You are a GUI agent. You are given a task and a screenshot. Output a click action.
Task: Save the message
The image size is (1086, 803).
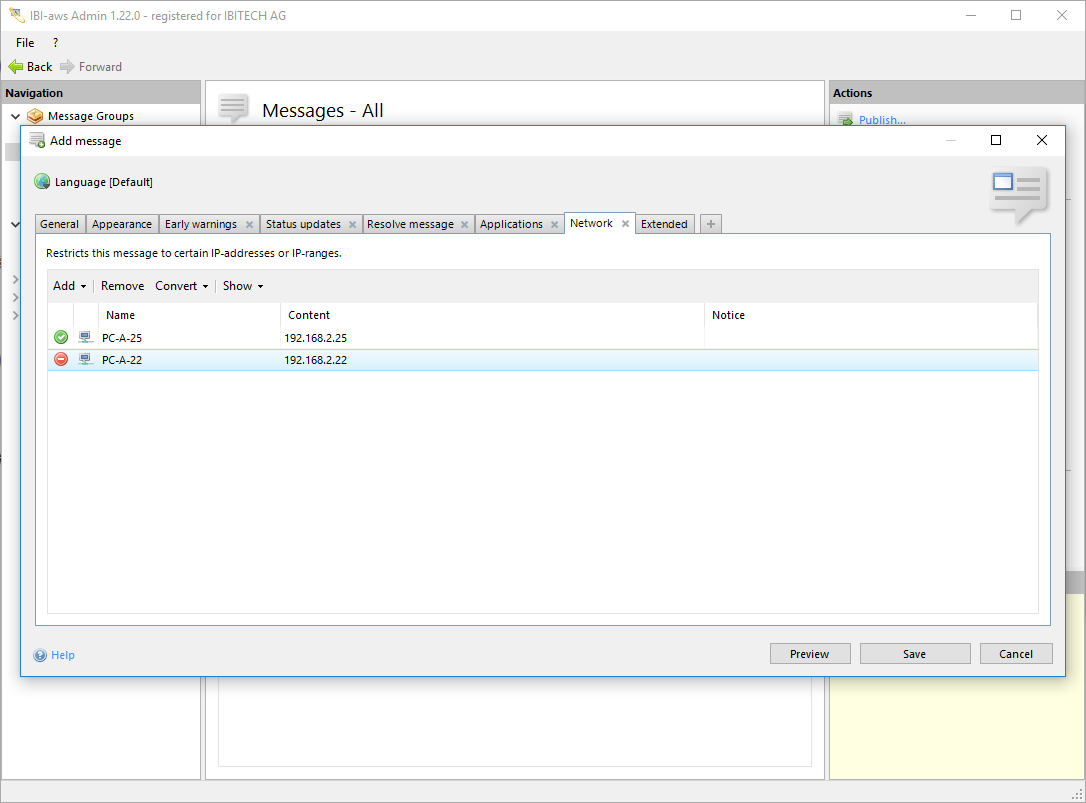(914, 654)
